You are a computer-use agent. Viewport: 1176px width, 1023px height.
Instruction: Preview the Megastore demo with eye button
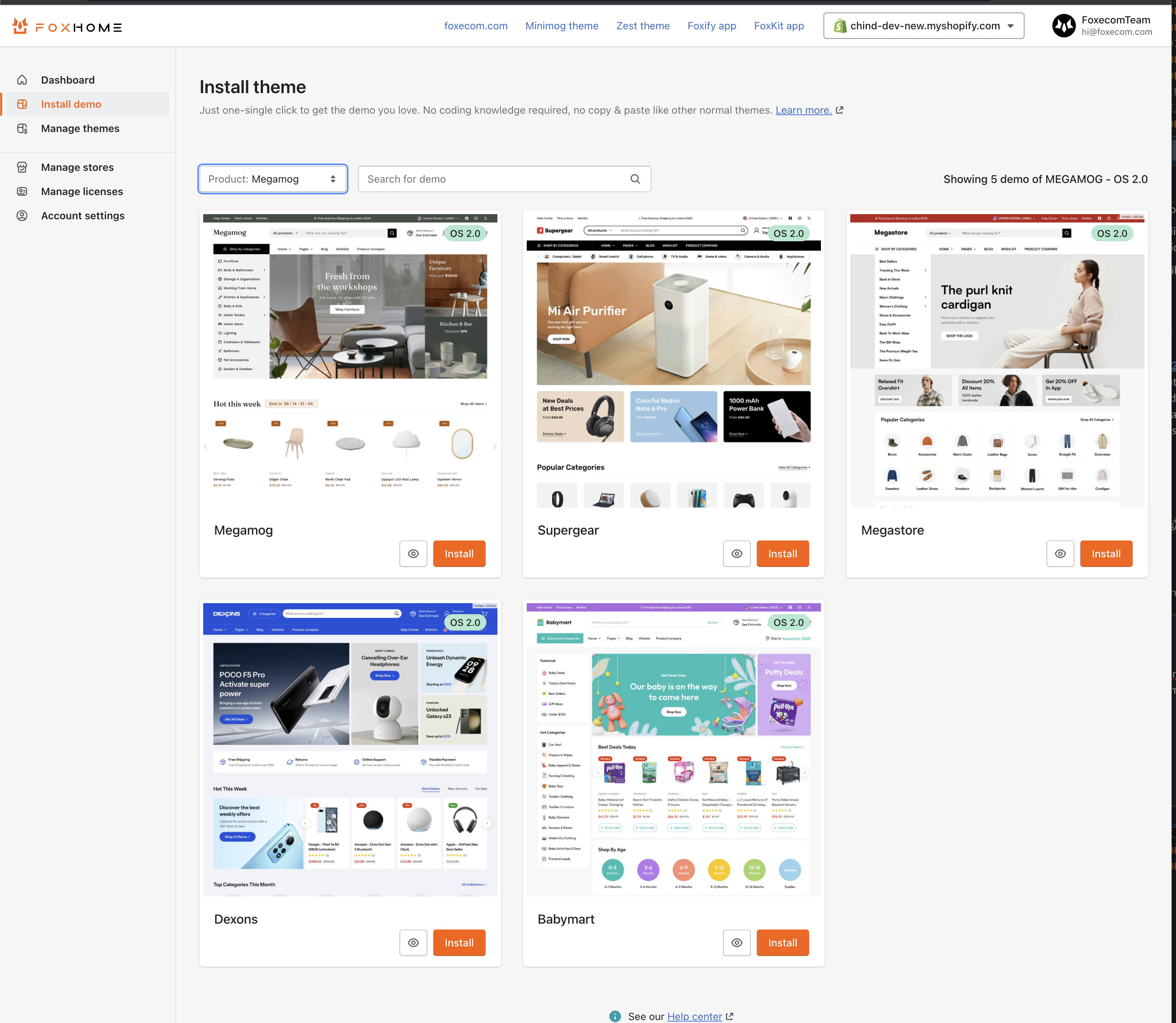click(x=1060, y=554)
